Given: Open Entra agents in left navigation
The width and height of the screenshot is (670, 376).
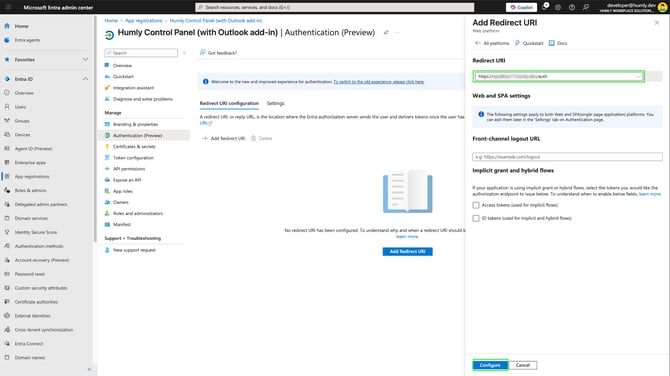Looking at the screenshot, I should pos(27,40).
